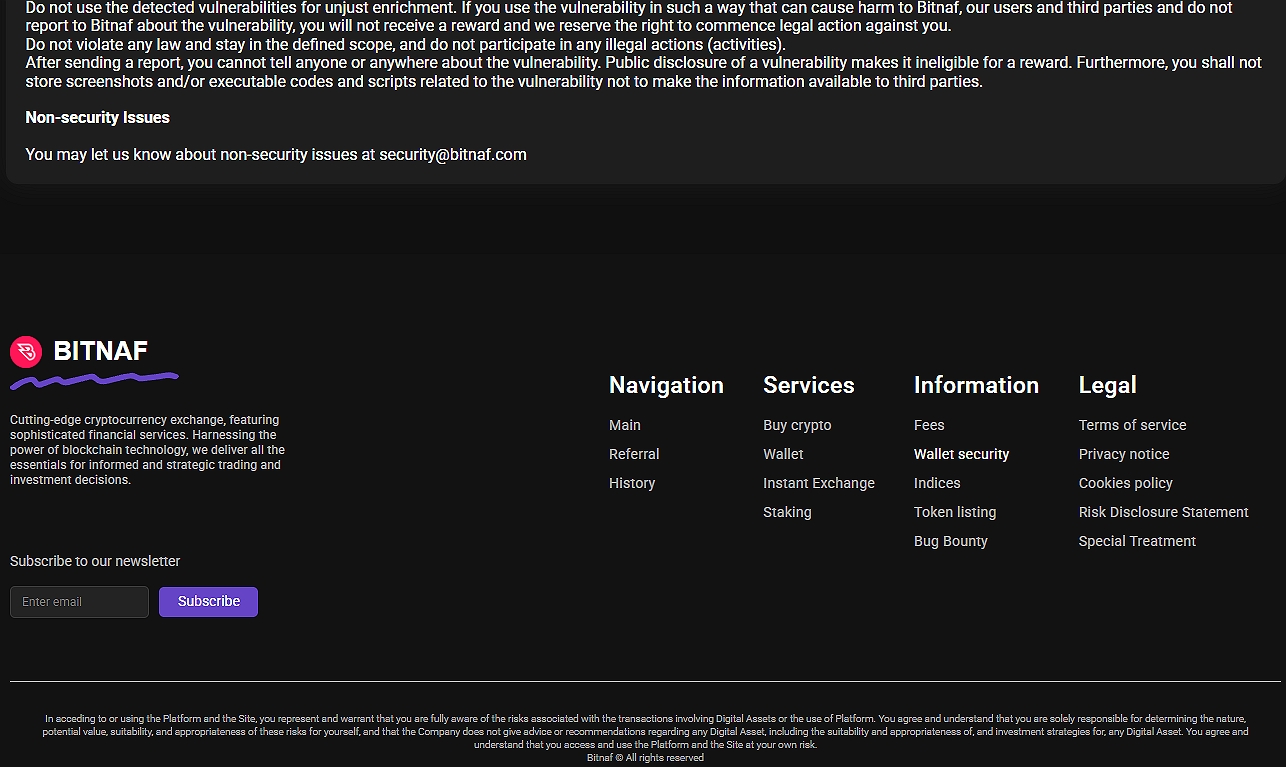Select the Special Treatment link
This screenshot has width=1286, height=767.
point(1137,541)
